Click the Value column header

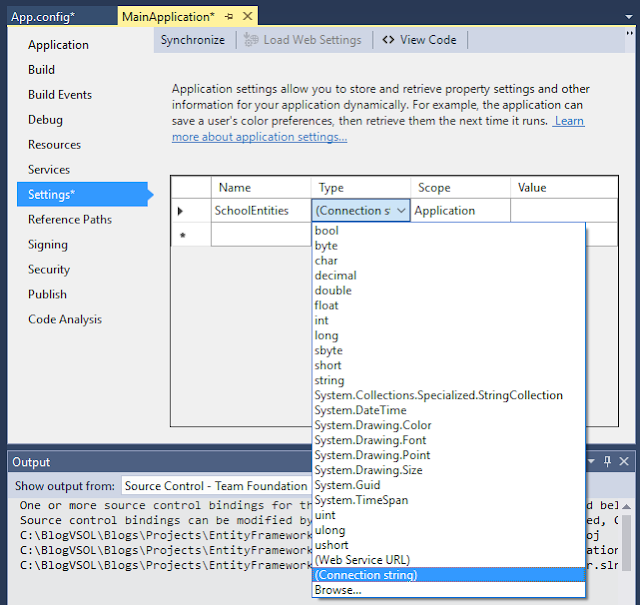[564, 188]
